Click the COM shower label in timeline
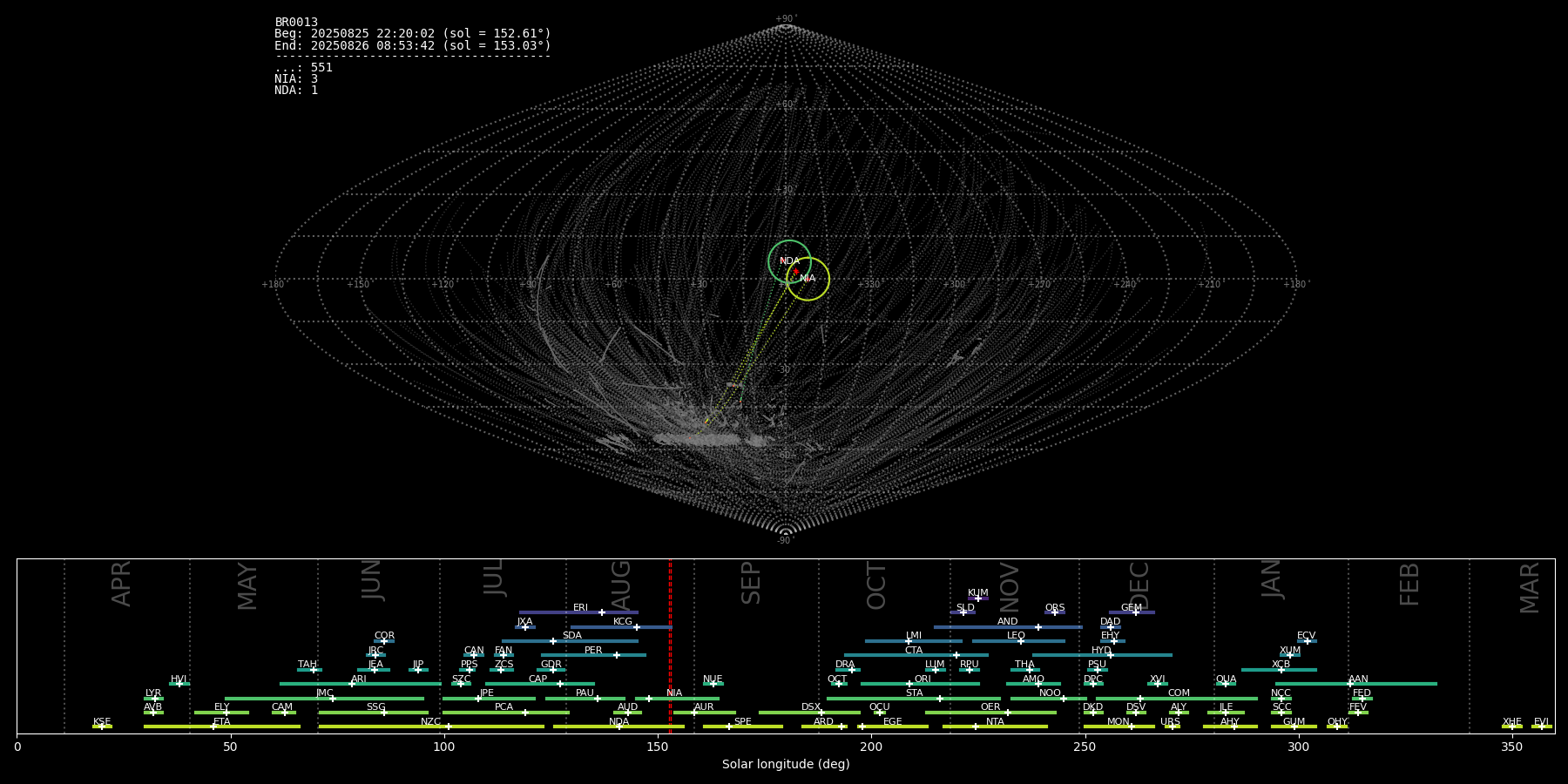This screenshot has width=1568, height=784. (1179, 693)
